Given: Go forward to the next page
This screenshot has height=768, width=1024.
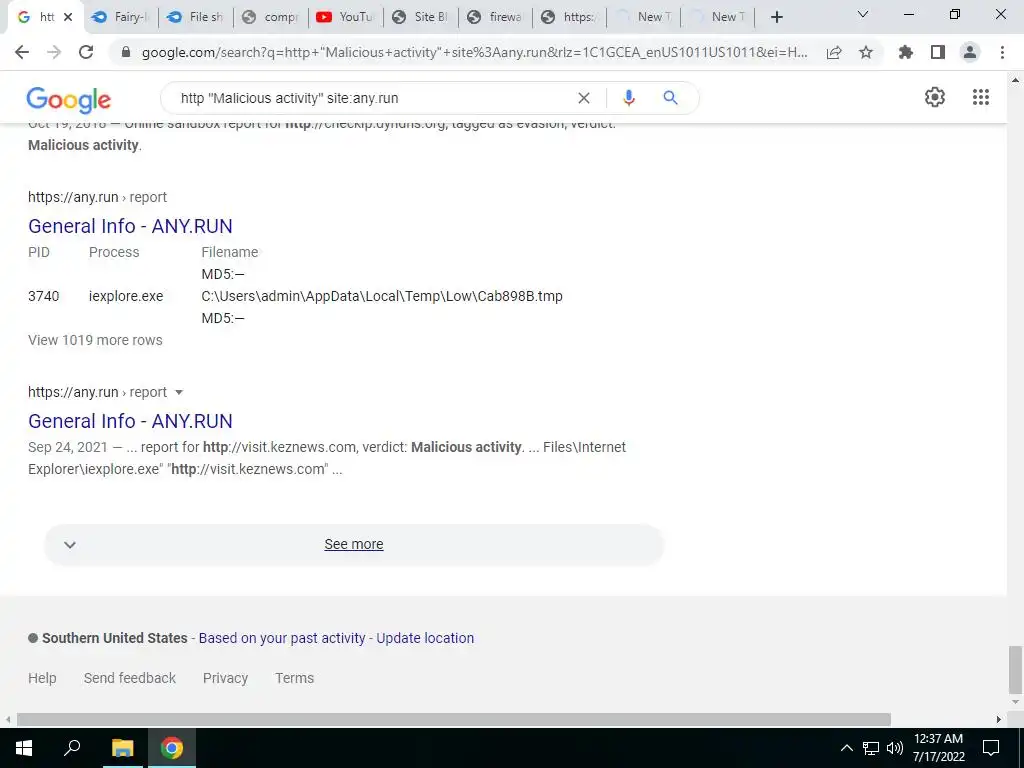Looking at the screenshot, I should [54, 52].
